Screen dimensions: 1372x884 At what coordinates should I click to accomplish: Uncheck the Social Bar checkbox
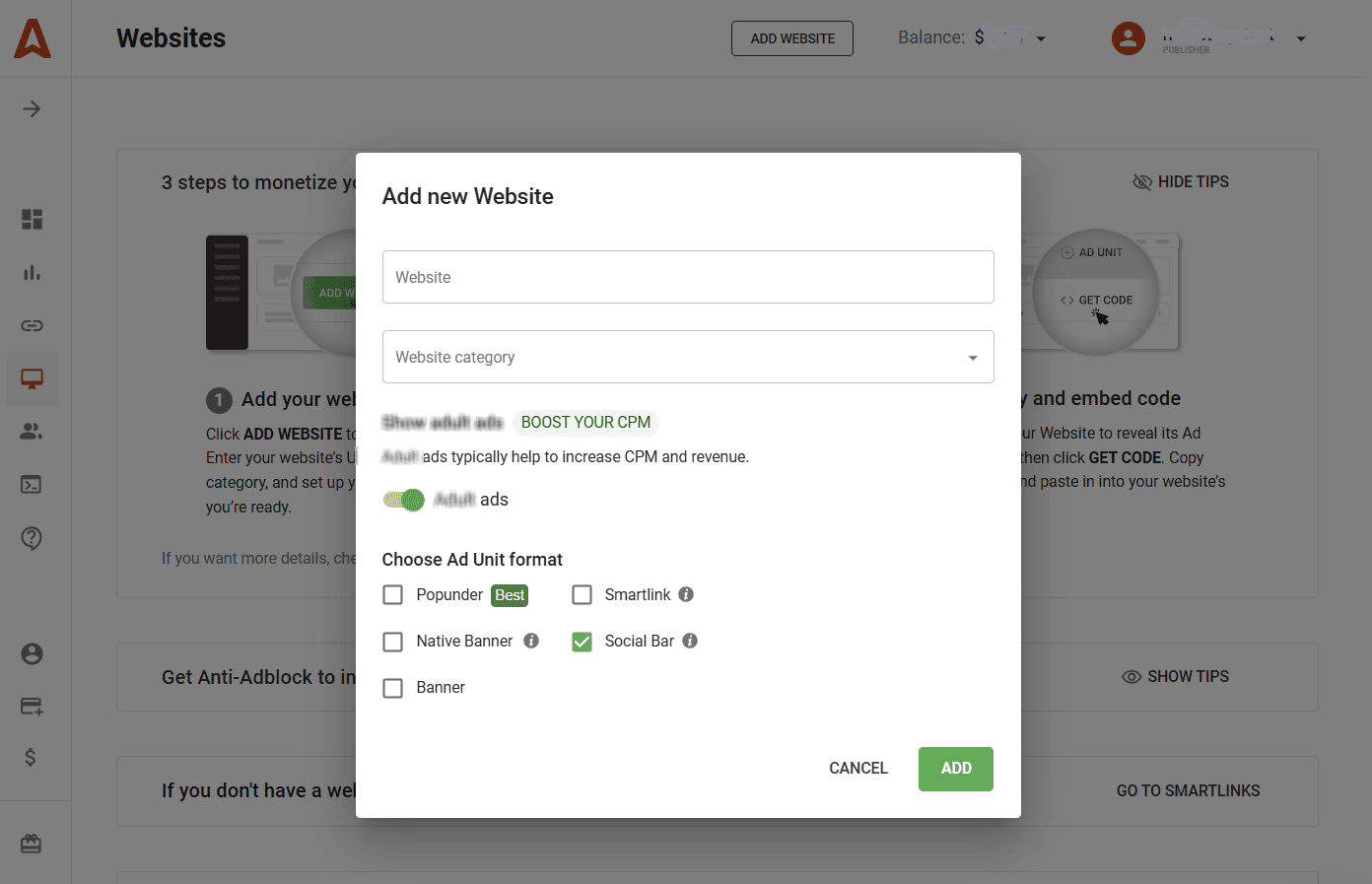583,642
